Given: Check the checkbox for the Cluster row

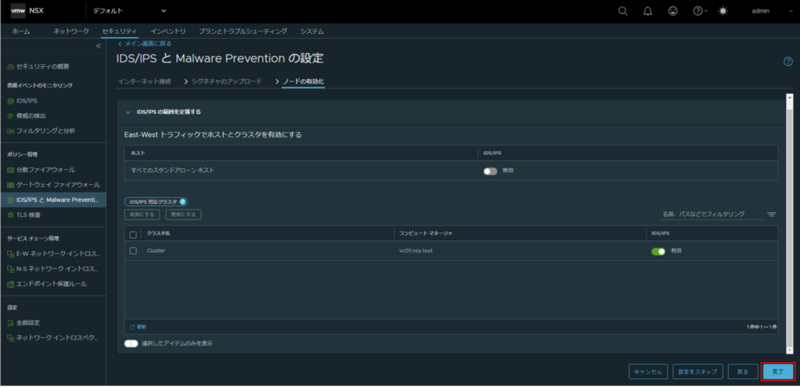Looking at the screenshot, I should (x=133, y=251).
